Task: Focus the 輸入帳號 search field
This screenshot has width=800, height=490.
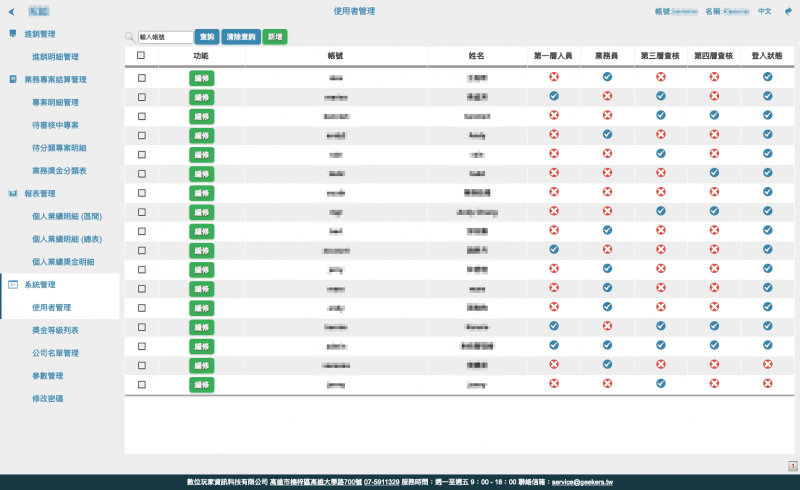Action: [165, 37]
